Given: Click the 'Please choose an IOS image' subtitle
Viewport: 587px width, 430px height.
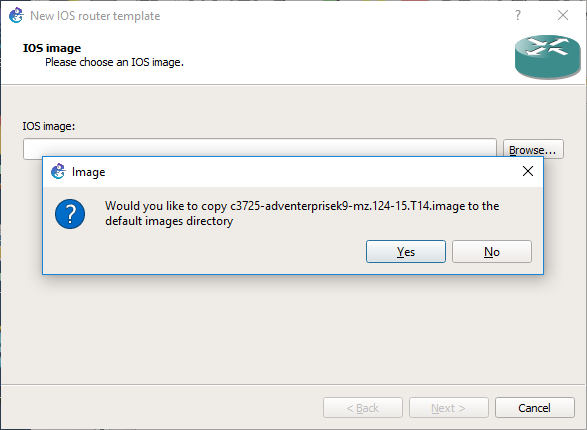Looking at the screenshot, I should pyautogui.click(x=115, y=62).
